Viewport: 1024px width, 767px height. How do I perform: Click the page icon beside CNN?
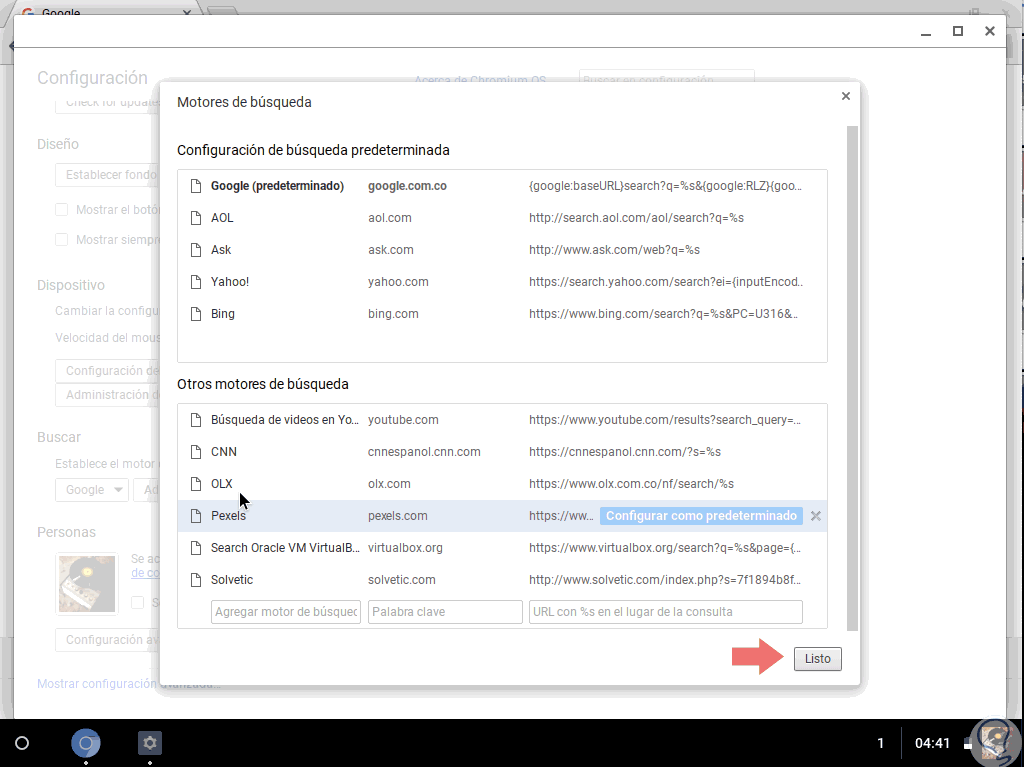click(x=195, y=452)
